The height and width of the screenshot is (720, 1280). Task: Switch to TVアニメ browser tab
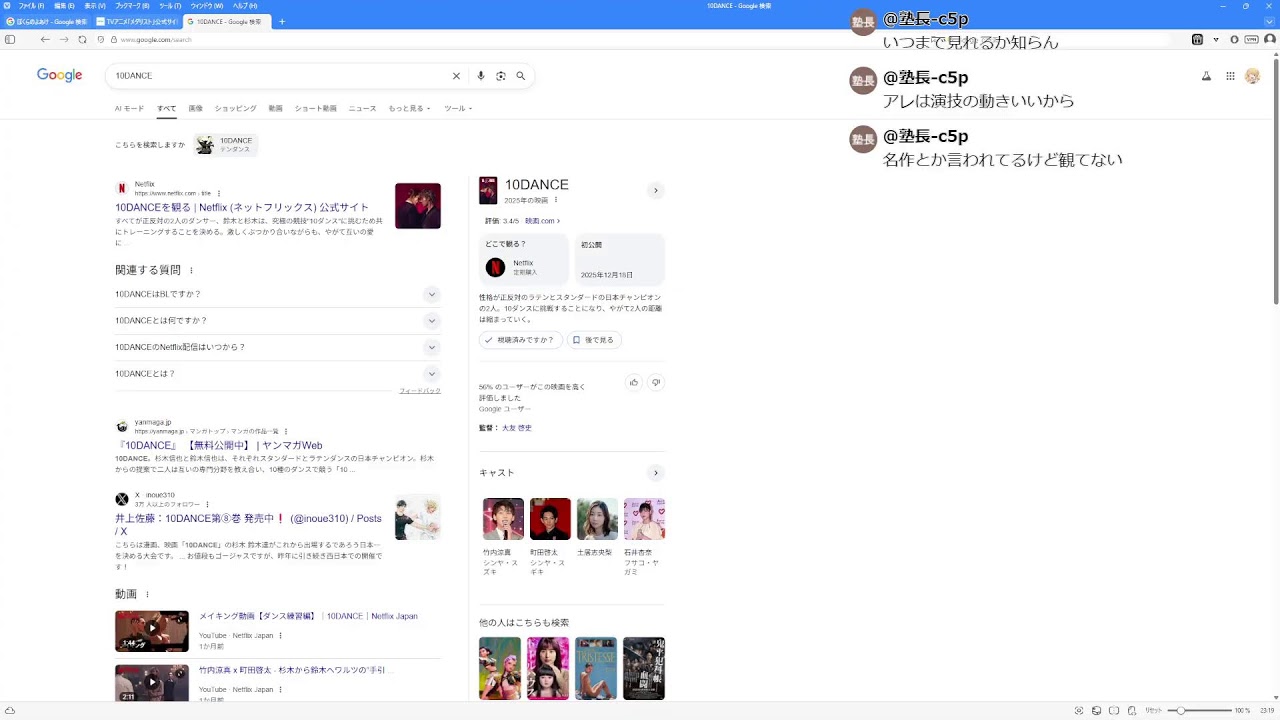[136, 21]
